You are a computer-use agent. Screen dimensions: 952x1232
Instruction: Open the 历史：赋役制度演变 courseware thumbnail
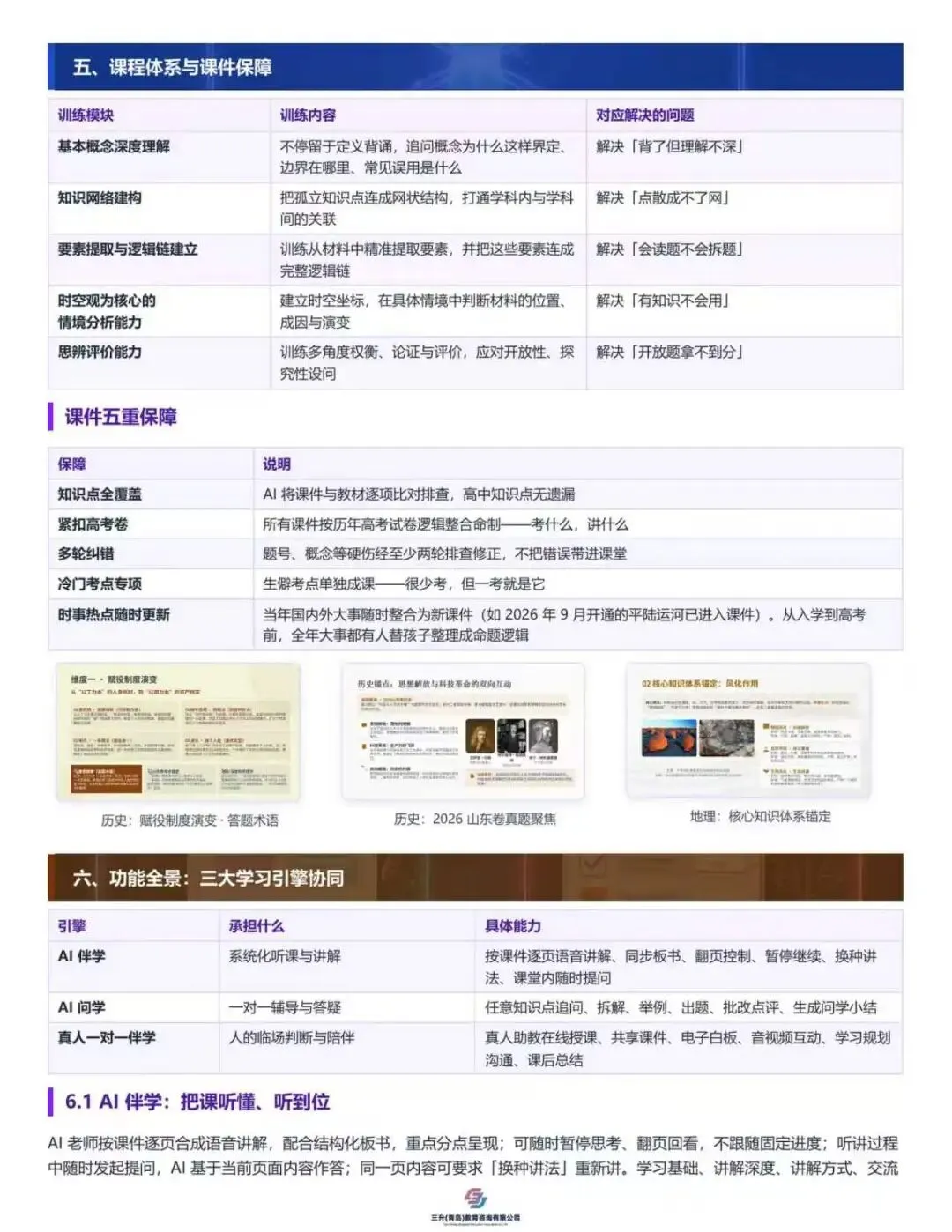click(178, 733)
